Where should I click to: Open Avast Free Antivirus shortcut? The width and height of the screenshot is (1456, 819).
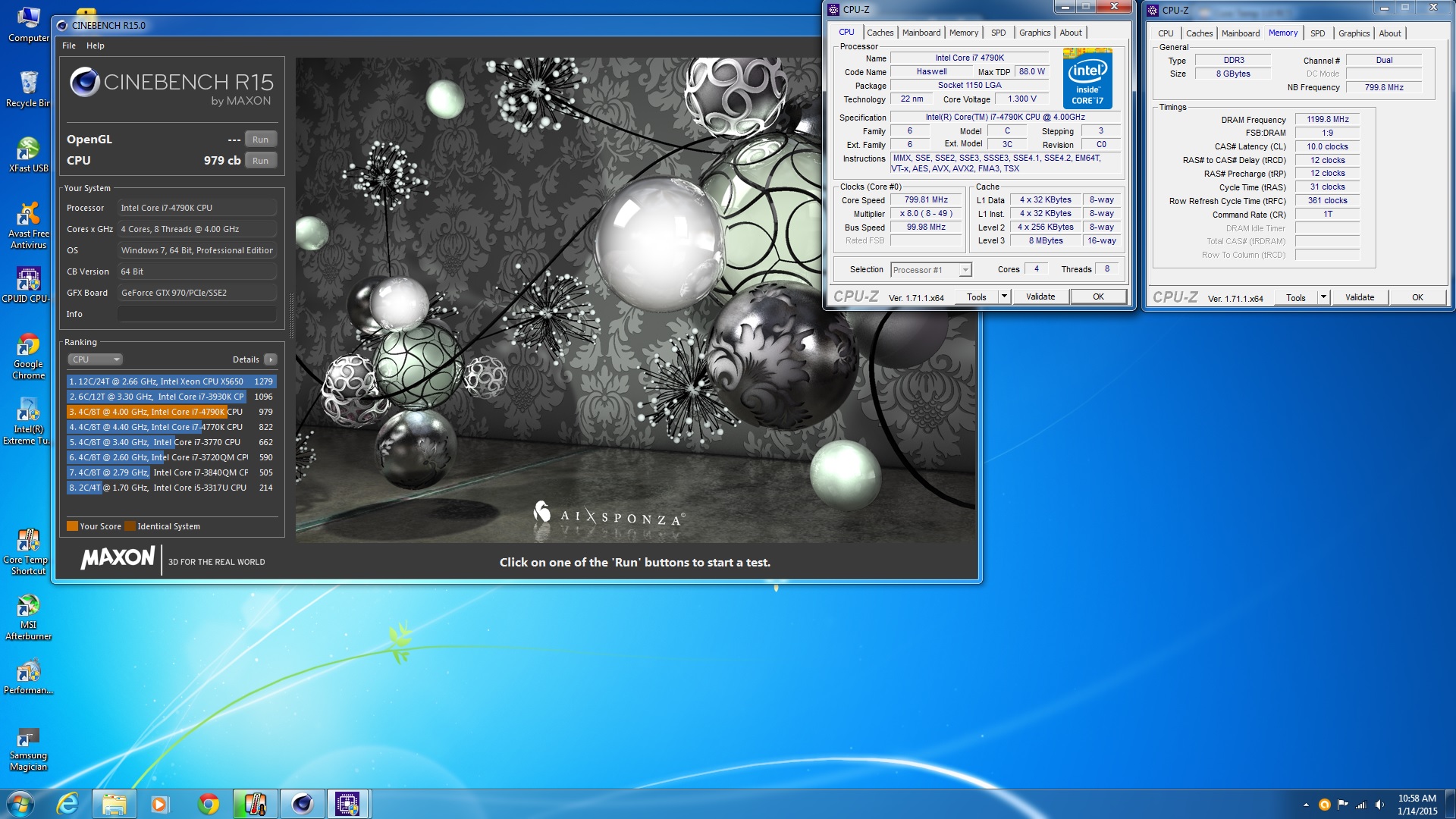click(x=28, y=225)
